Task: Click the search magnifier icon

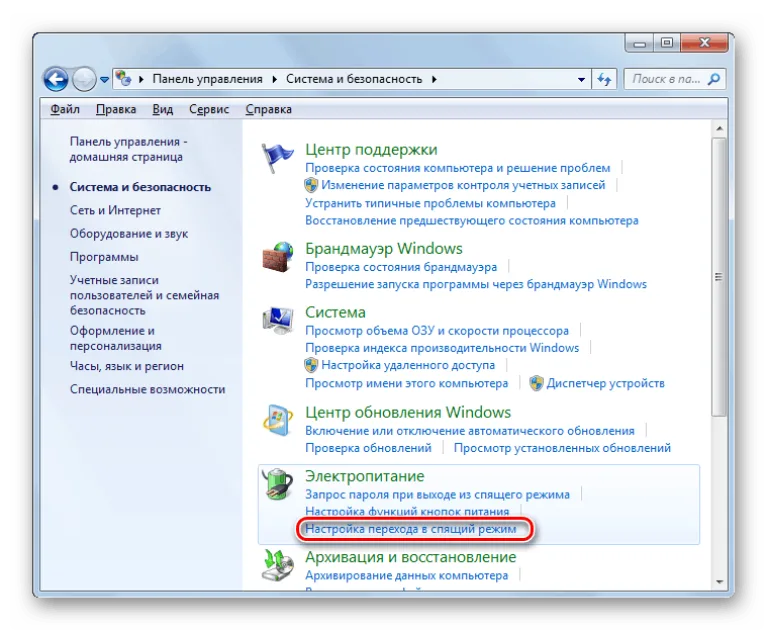Action: 714,79
